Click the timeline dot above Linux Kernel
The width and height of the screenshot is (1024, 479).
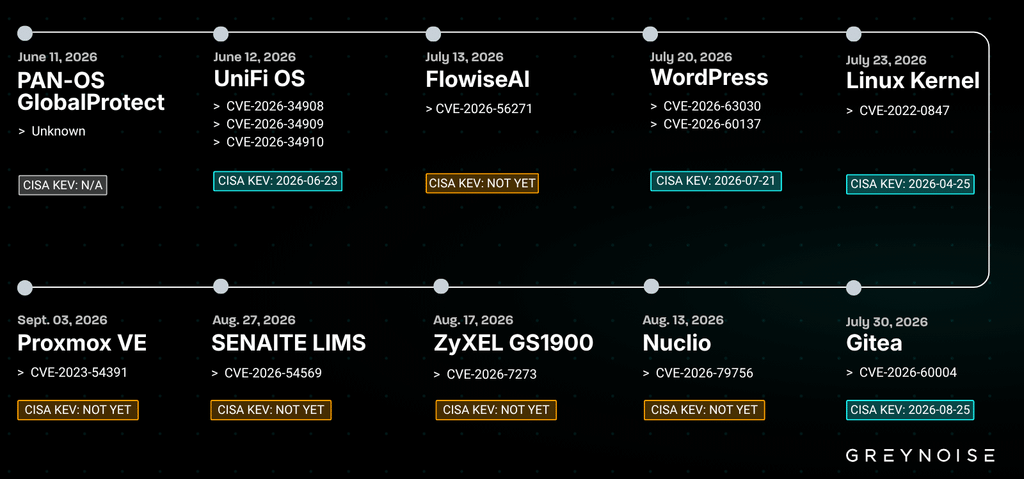pyautogui.click(x=854, y=33)
